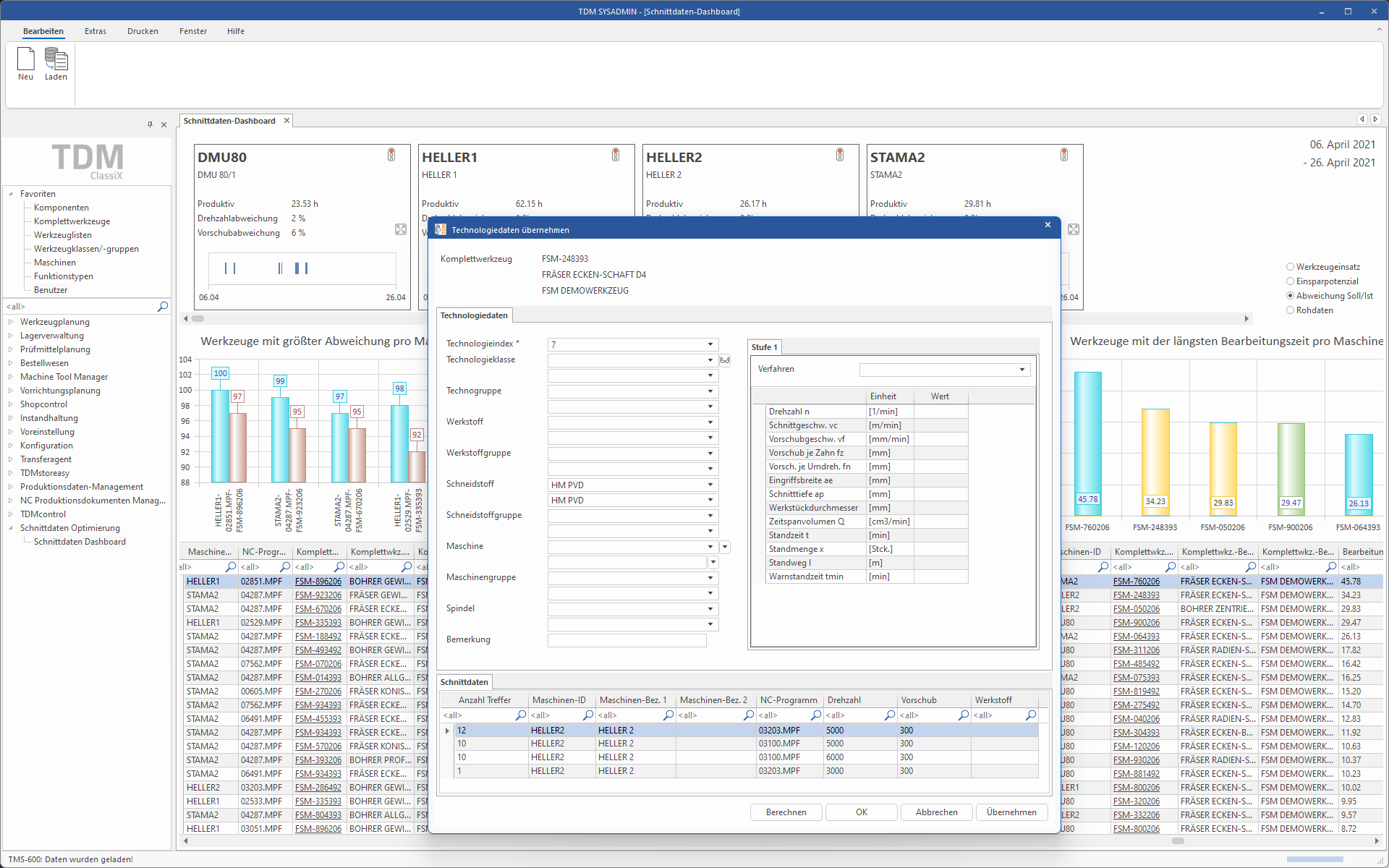Click search icon in Anzahl Treffer filter
The width and height of the screenshot is (1389, 868).
tap(520, 715)
